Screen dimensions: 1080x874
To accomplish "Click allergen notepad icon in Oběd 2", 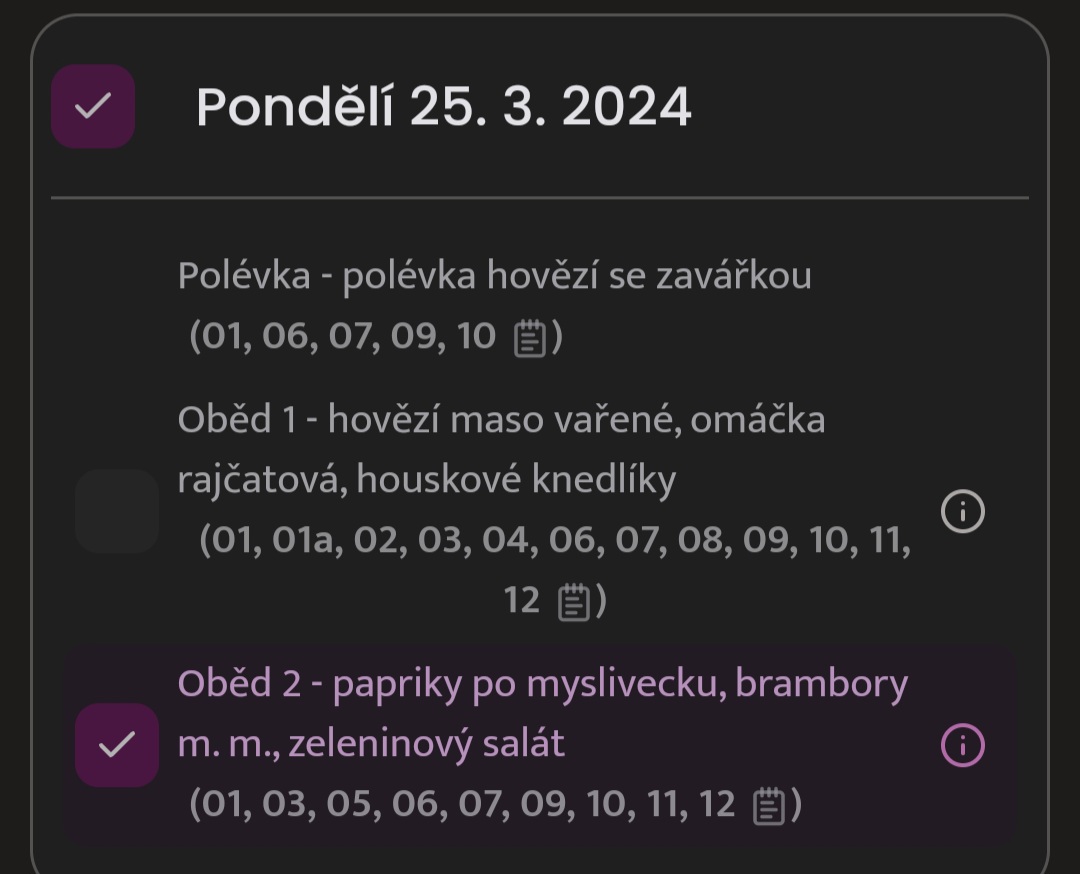I will point(769,805).
